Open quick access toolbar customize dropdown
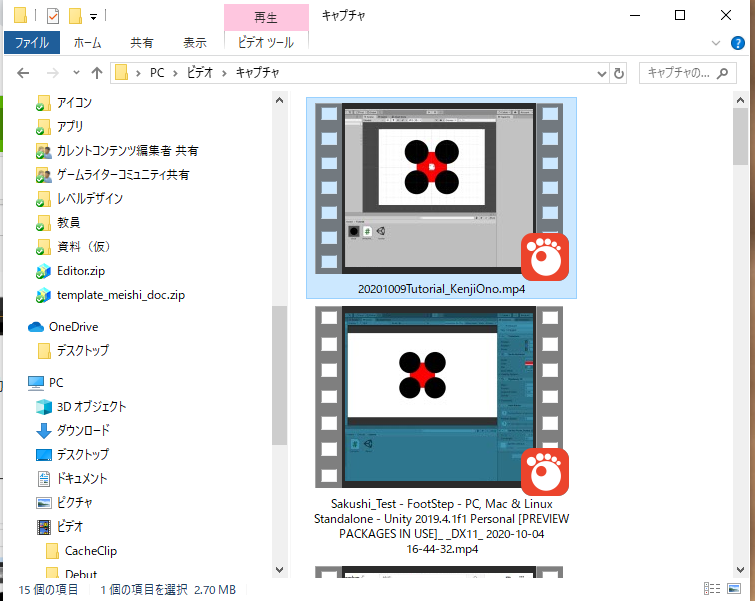The height and width of the screenshot is (601, 755). tap(93, 17)
